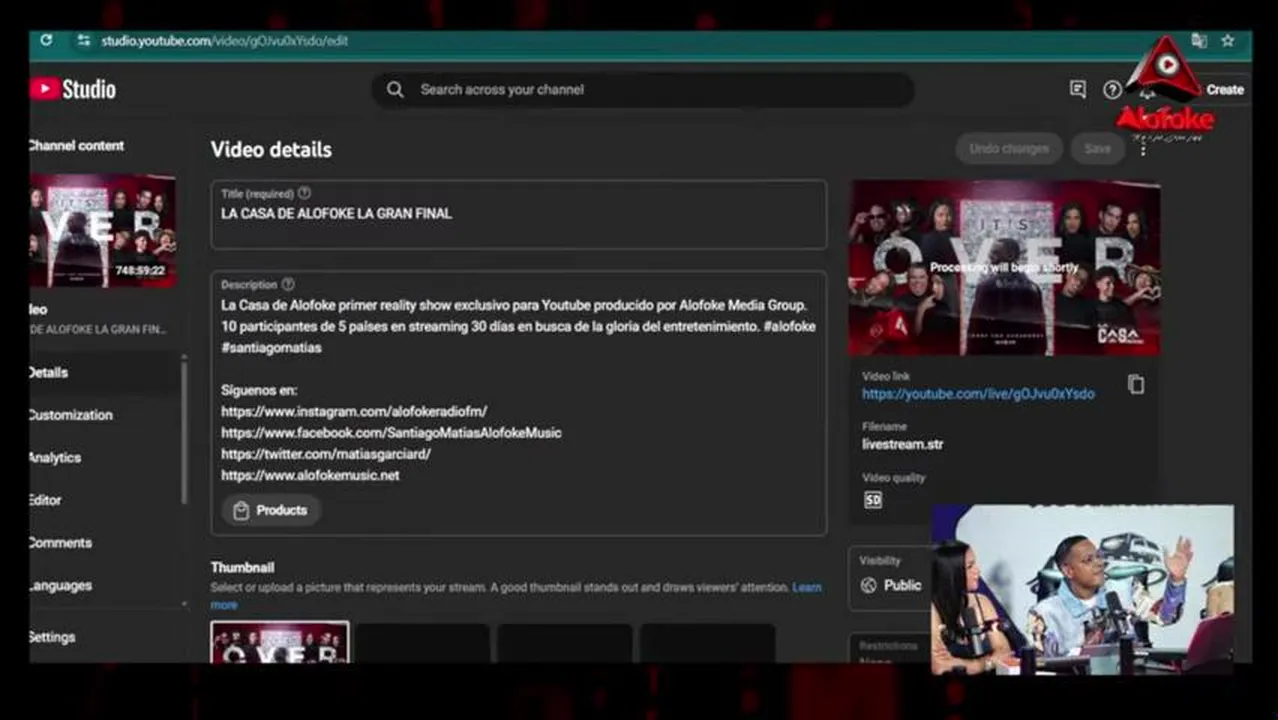Click the Products button under description
The image size is (1278, 720).
[x=270, y=510]
